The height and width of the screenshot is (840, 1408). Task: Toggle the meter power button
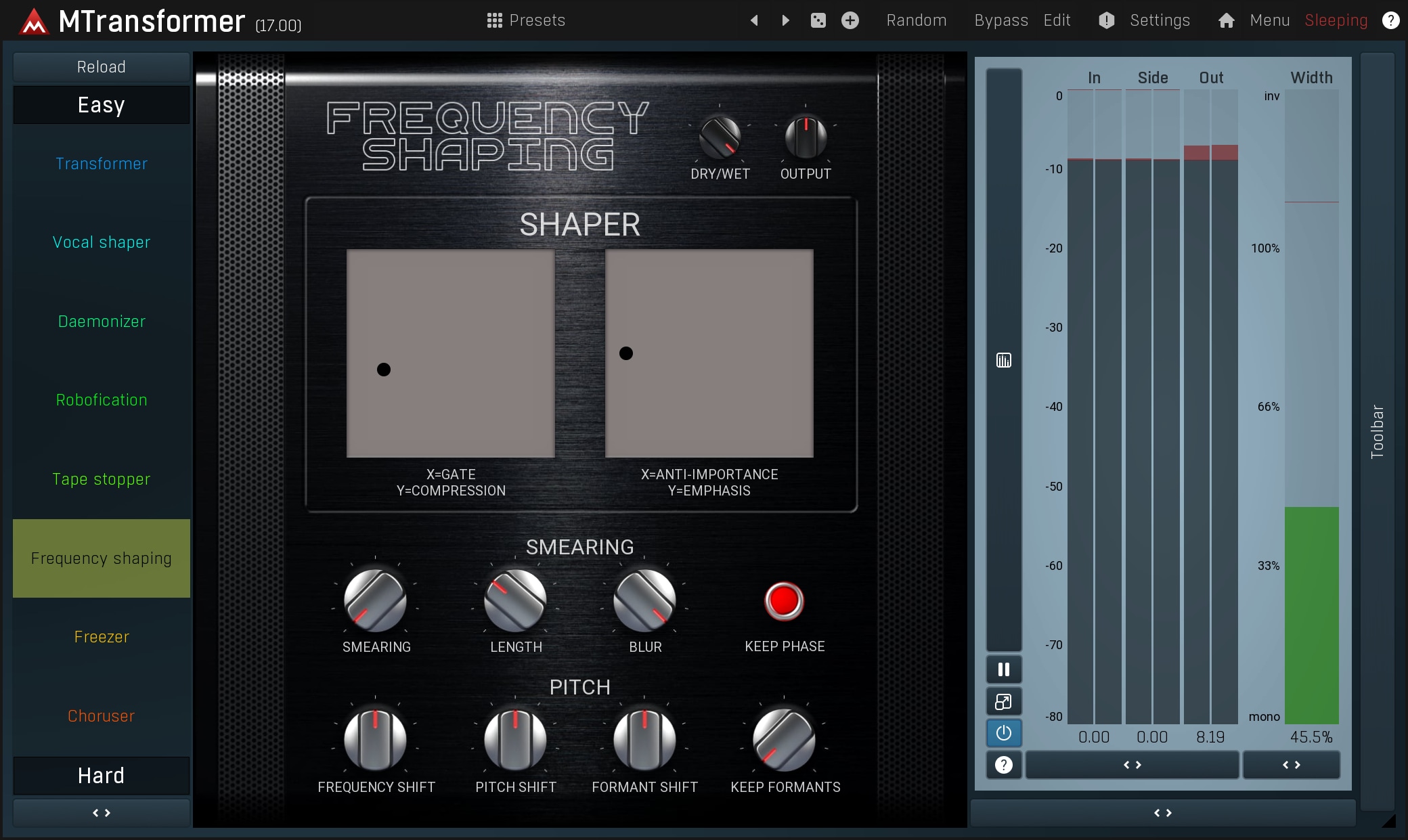tap(1004, 733)
